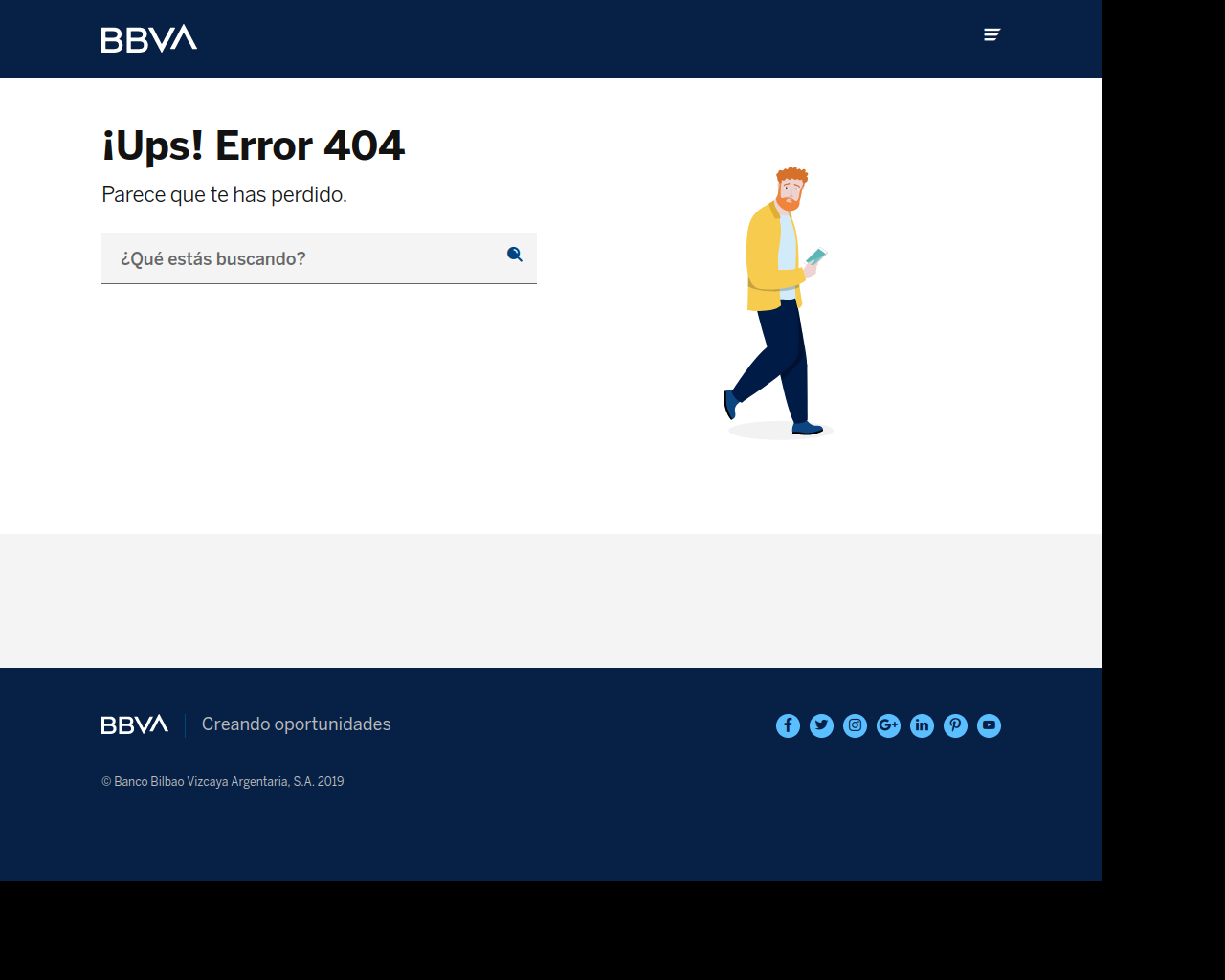Open the BBVA Instagram icon
Viewport: 1225px width, 980px height.
tap(855, 725)
